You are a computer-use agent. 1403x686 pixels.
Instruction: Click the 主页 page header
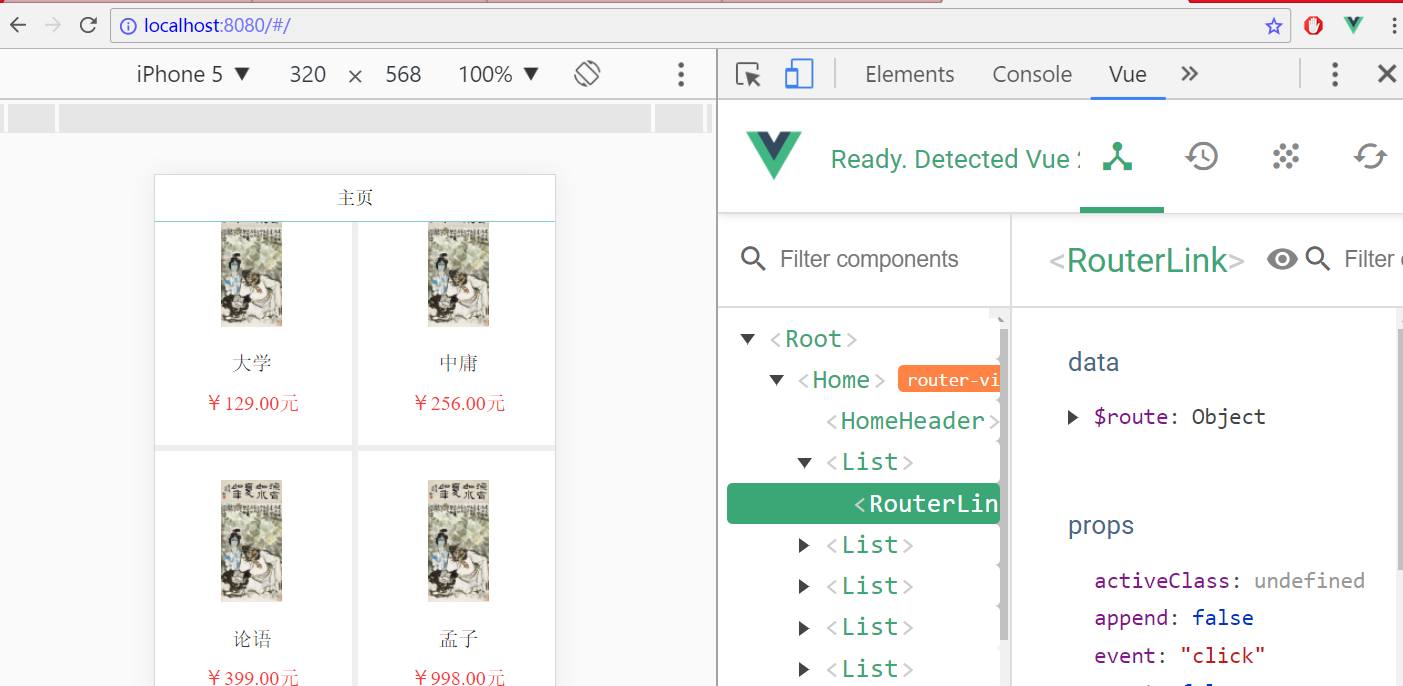(x=355, y=198)
